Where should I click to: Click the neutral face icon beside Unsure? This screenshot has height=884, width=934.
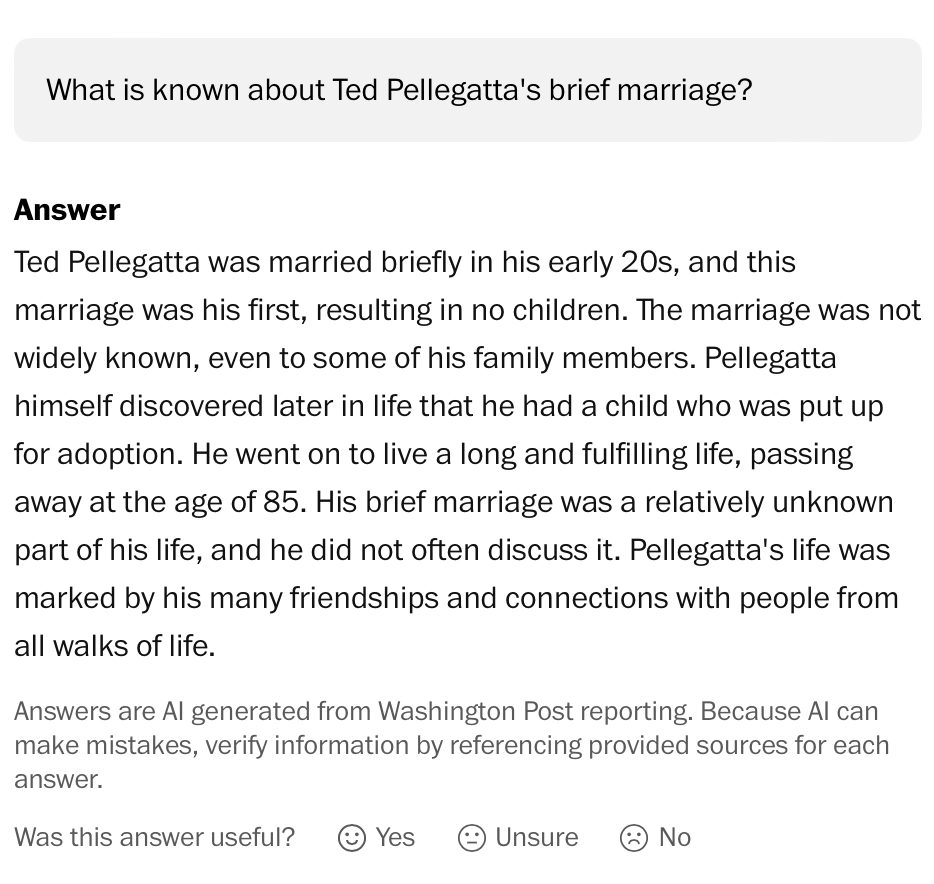coord(471,837)
